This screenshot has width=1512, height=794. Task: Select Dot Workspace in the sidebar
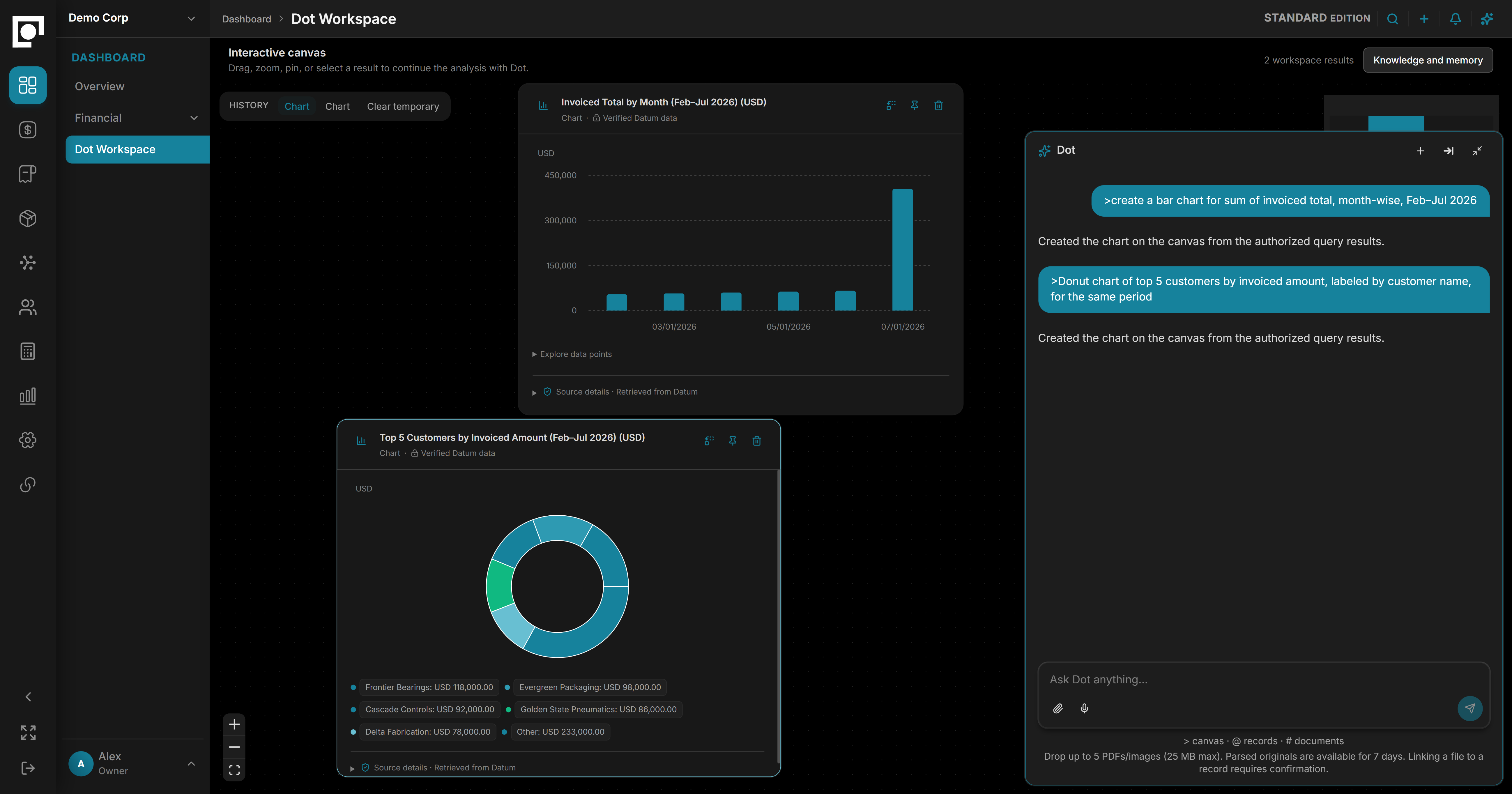[137, 149]
